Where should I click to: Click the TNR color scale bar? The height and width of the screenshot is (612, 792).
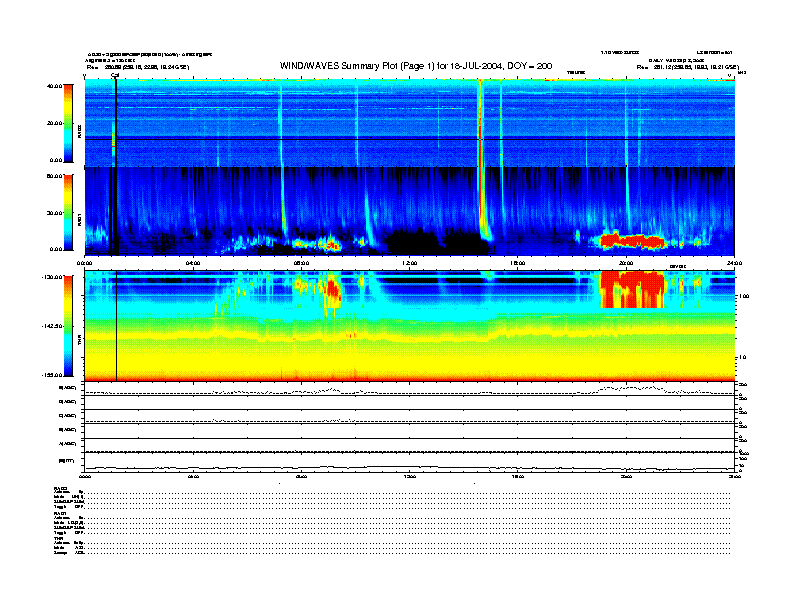[x=69, y=325]
